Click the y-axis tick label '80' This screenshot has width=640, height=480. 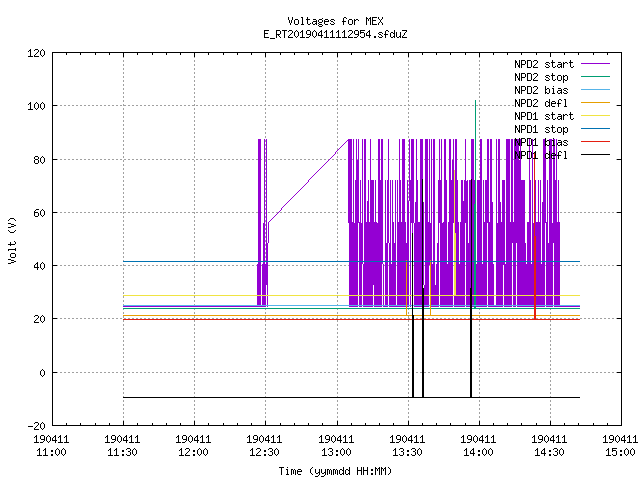point(39,160)
